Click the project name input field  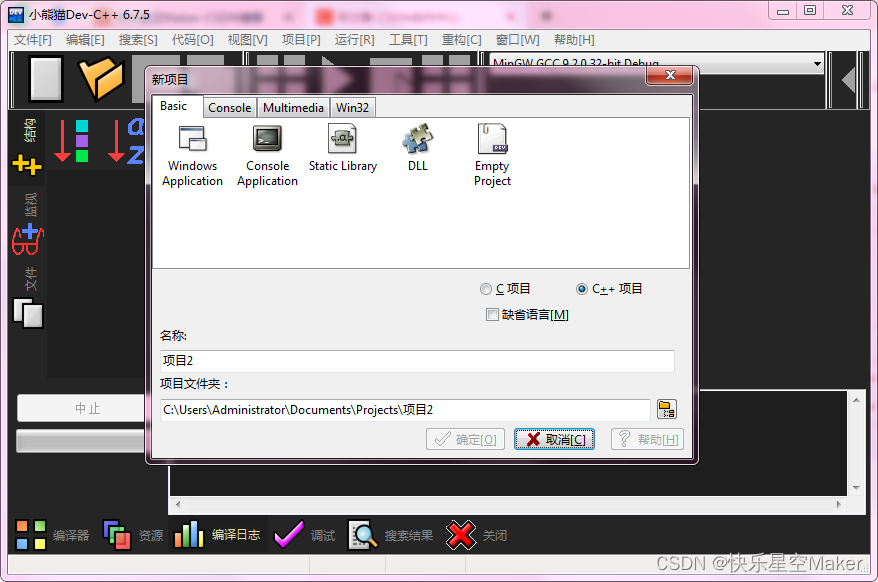(x=417, y=361)
